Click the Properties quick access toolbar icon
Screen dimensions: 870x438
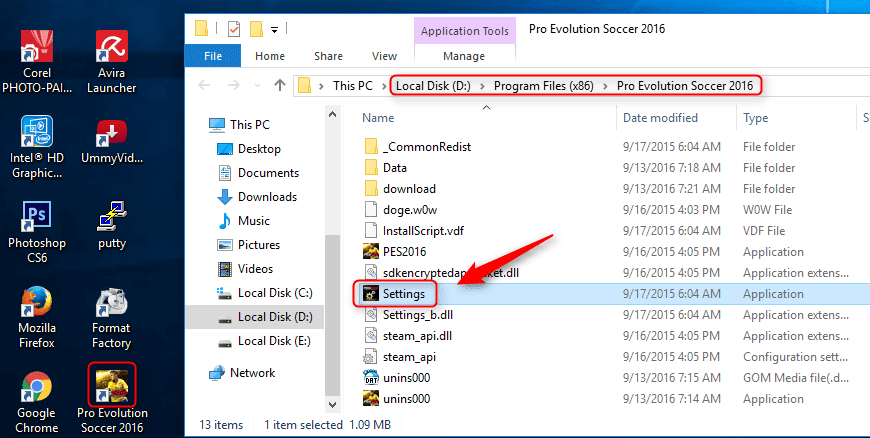click(x=234, y=29)
